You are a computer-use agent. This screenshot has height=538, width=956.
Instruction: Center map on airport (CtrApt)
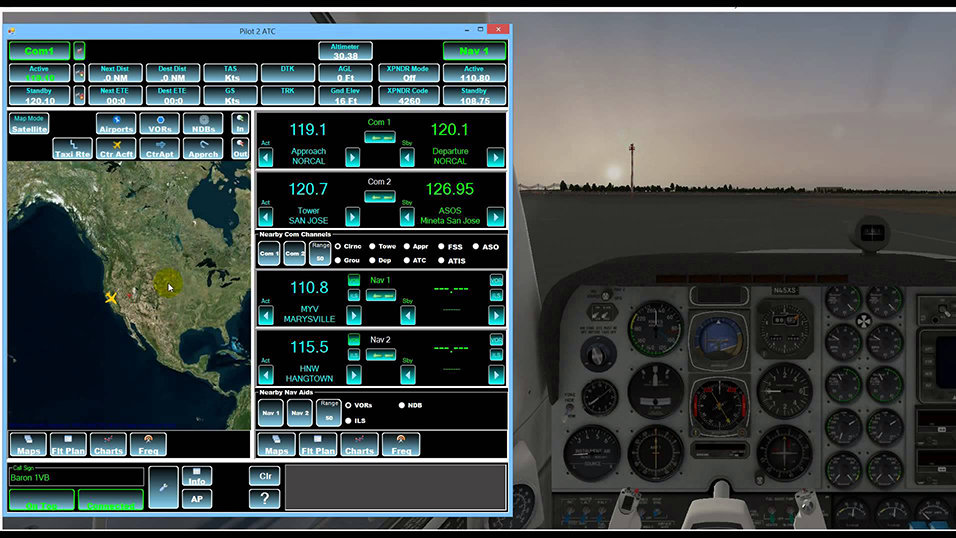coord(160,148)
